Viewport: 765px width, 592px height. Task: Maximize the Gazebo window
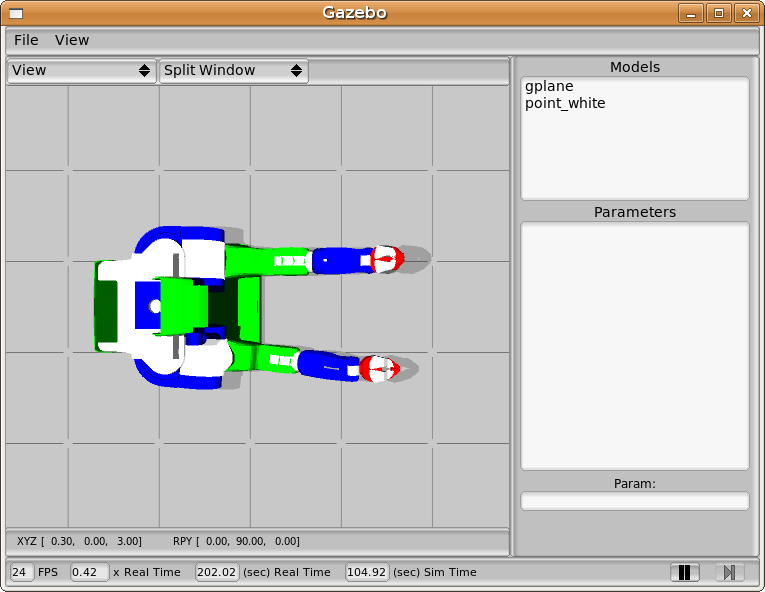(718, 13)
